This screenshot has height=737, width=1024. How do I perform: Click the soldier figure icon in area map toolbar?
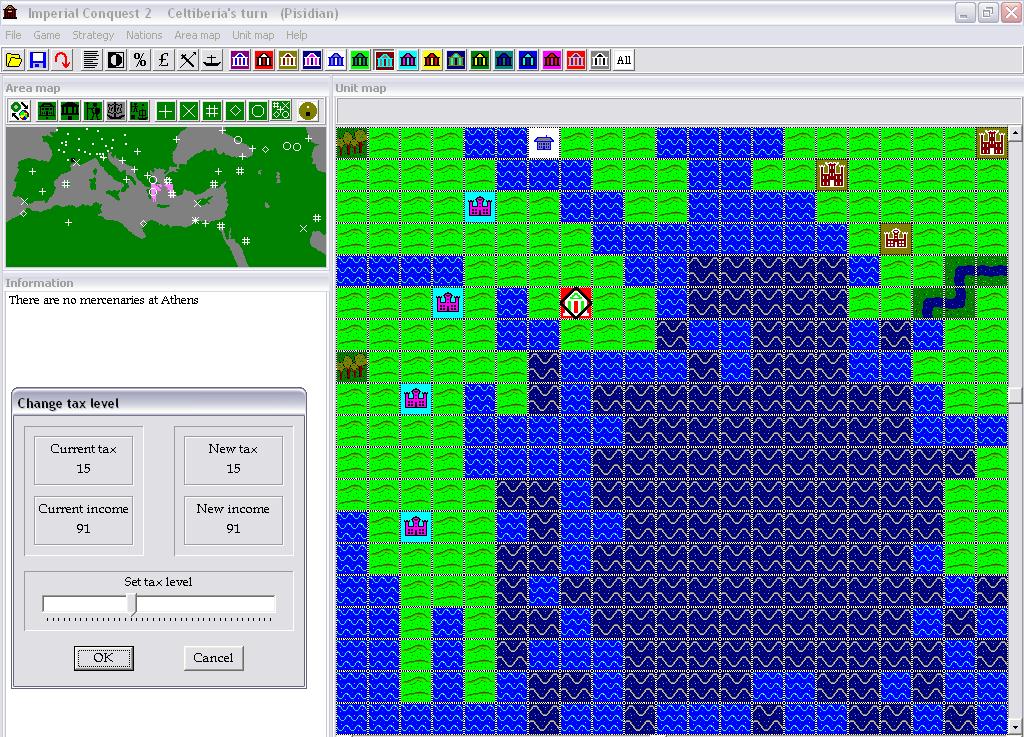(x=93, y=111)
